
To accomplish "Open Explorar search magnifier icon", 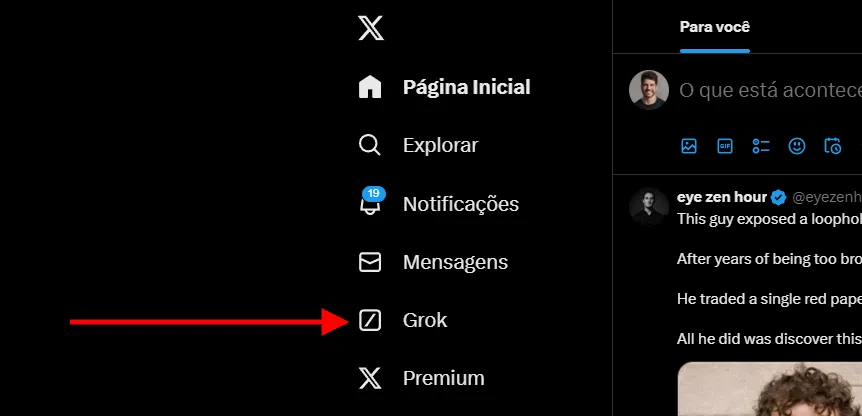I will [x=369, y=145].
